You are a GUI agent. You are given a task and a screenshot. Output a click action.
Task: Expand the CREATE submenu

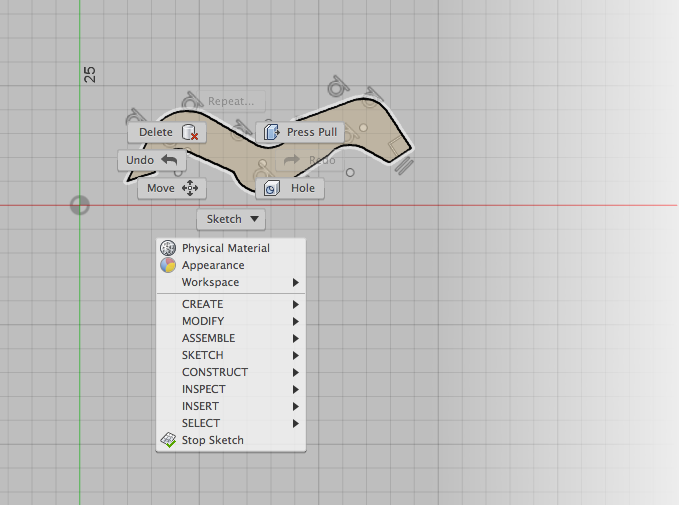(x=231, y=304)
